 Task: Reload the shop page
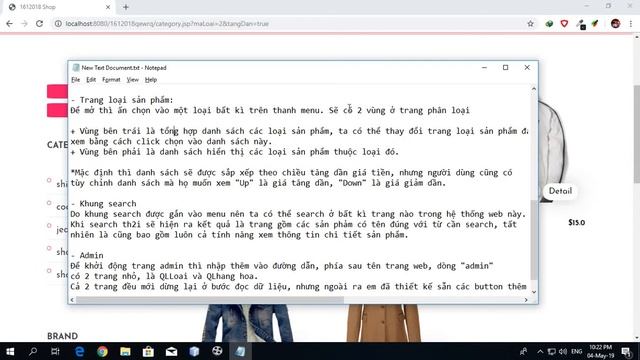(39, 24)
